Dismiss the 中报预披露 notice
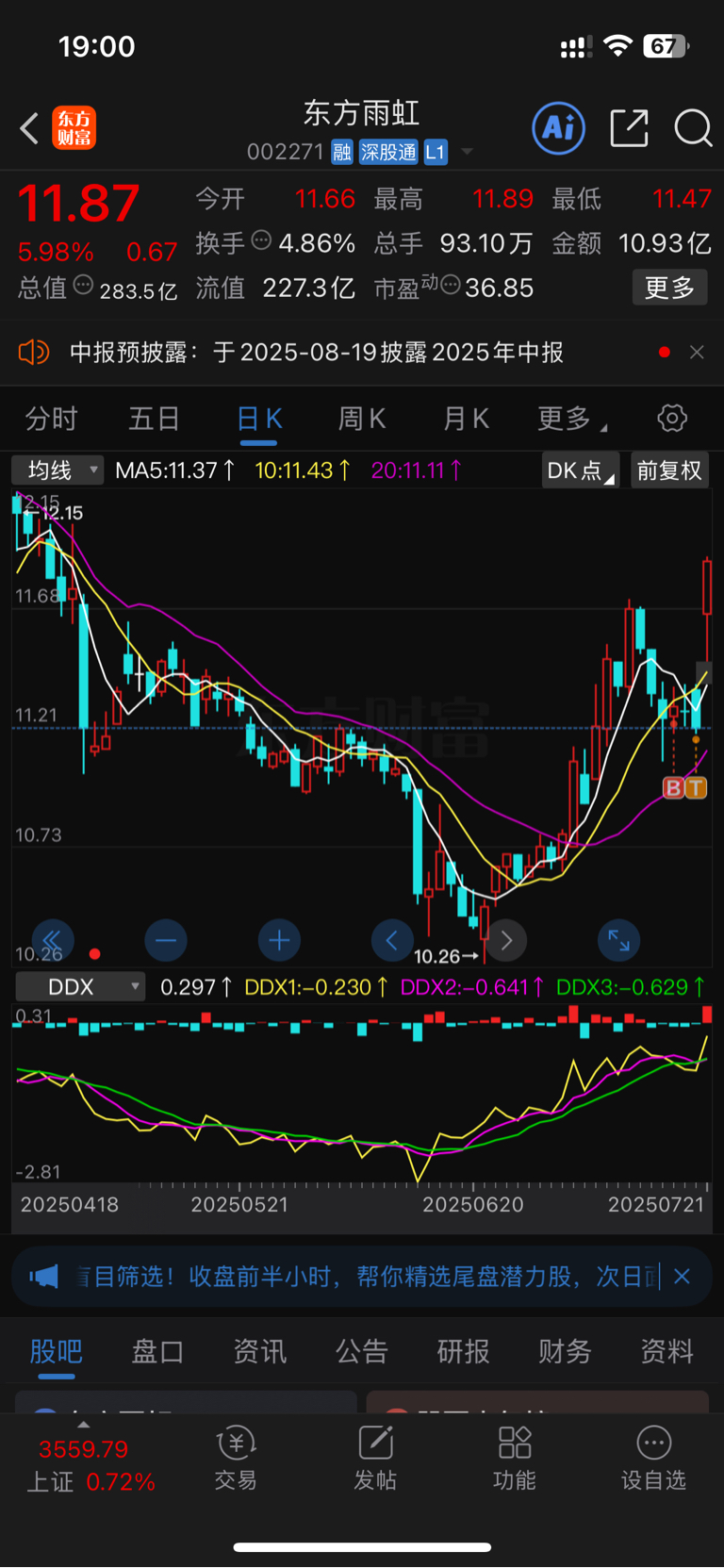Screen dimensions: 724x1568 [x=697, y=352]
